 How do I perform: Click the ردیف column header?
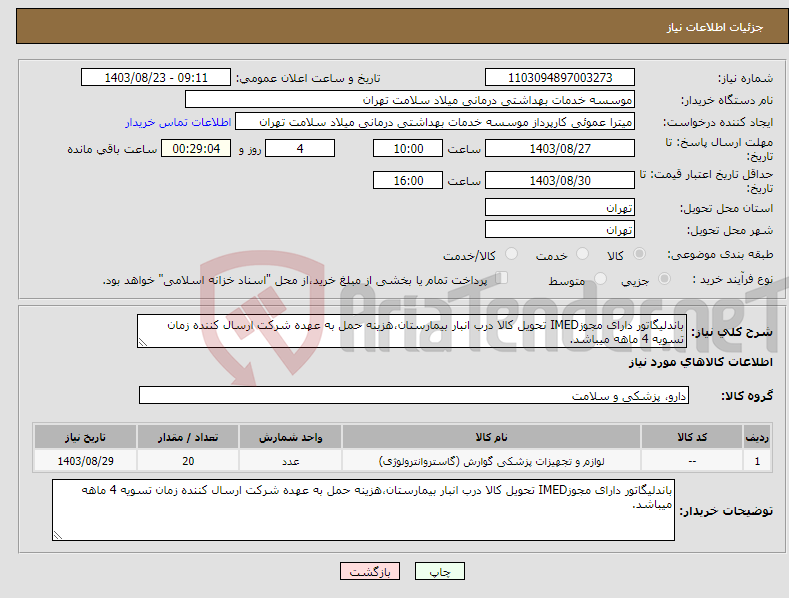coord(757,437)
